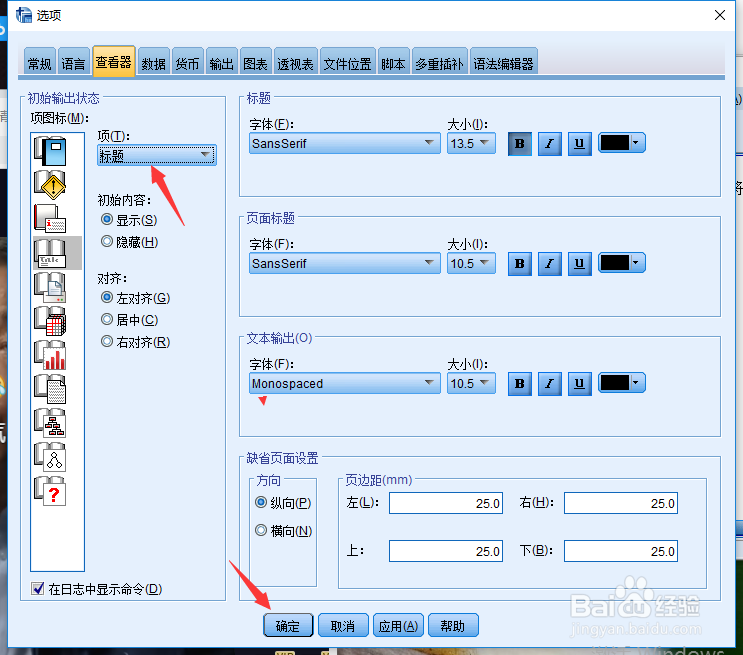Toggle 在日志中显示命令(D) checkbox
Viewport: 743px width, 655px height.
(x=97, y=589)
